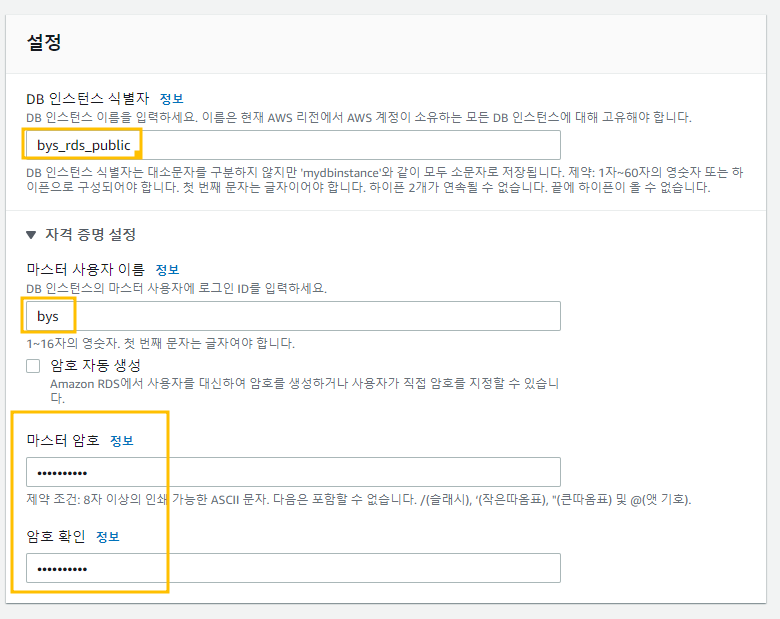780x619 pixels.
Task: Click the 암호 확인 password field
Action: (293, 568)
